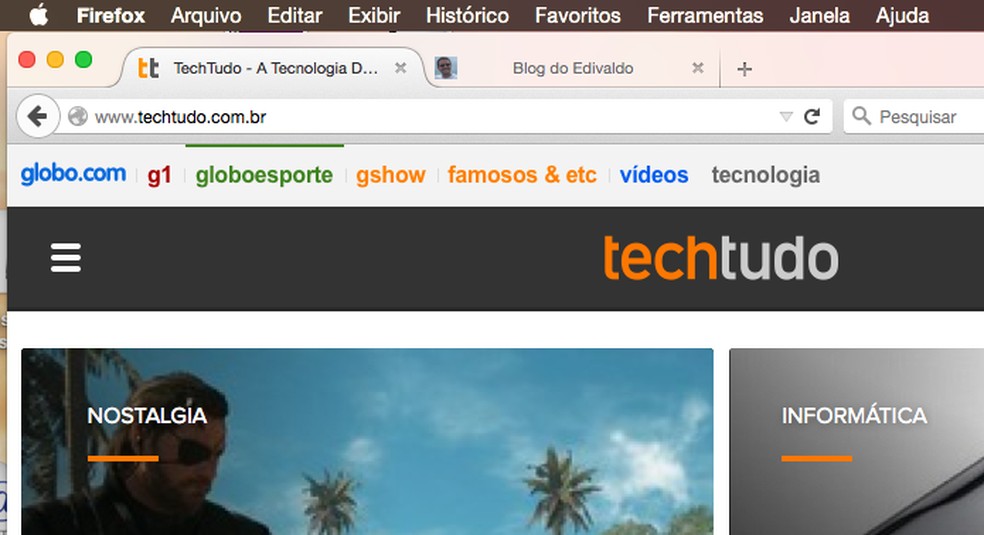Image resolution: width=984 pixels, height=535 pixels.
Task: Click the Blog do Edivaldo tab avatar
Action: [x=446, y=68]
